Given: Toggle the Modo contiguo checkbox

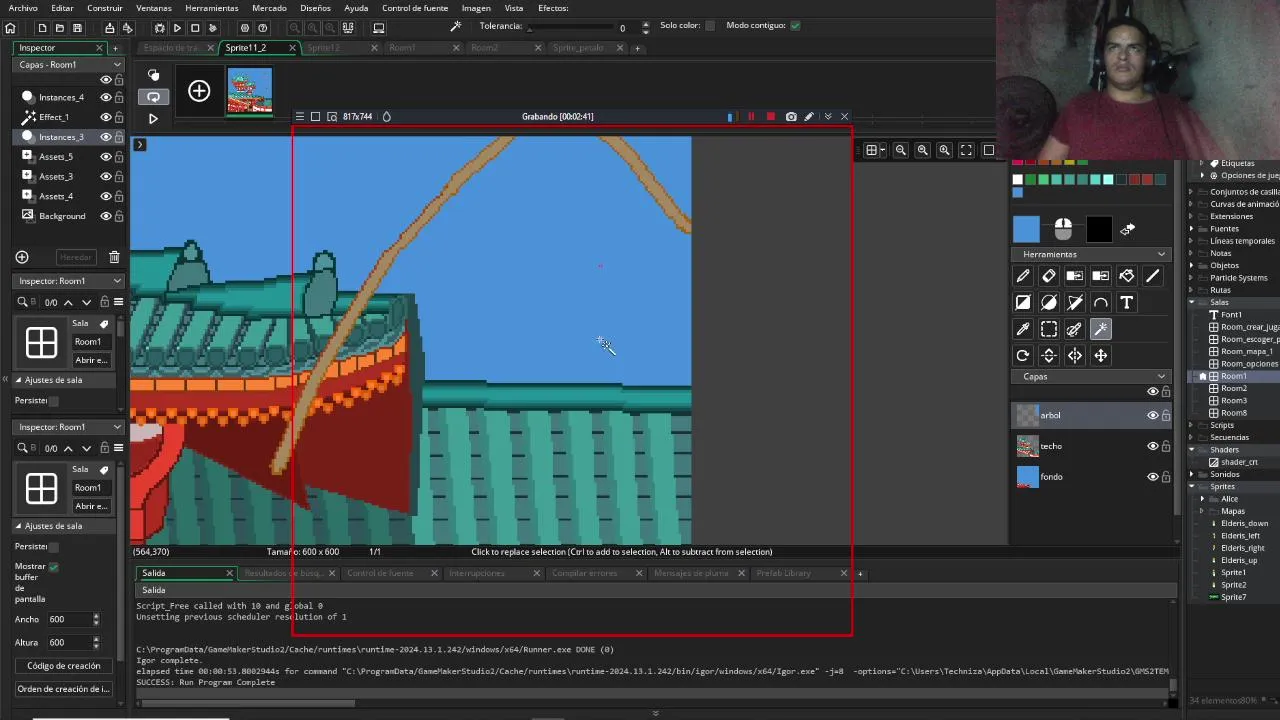Looking at the screenshot, I should tap(795, 25).
